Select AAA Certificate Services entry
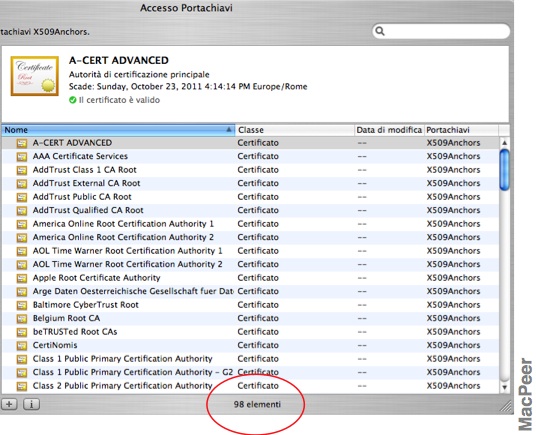 pos(250,157)
